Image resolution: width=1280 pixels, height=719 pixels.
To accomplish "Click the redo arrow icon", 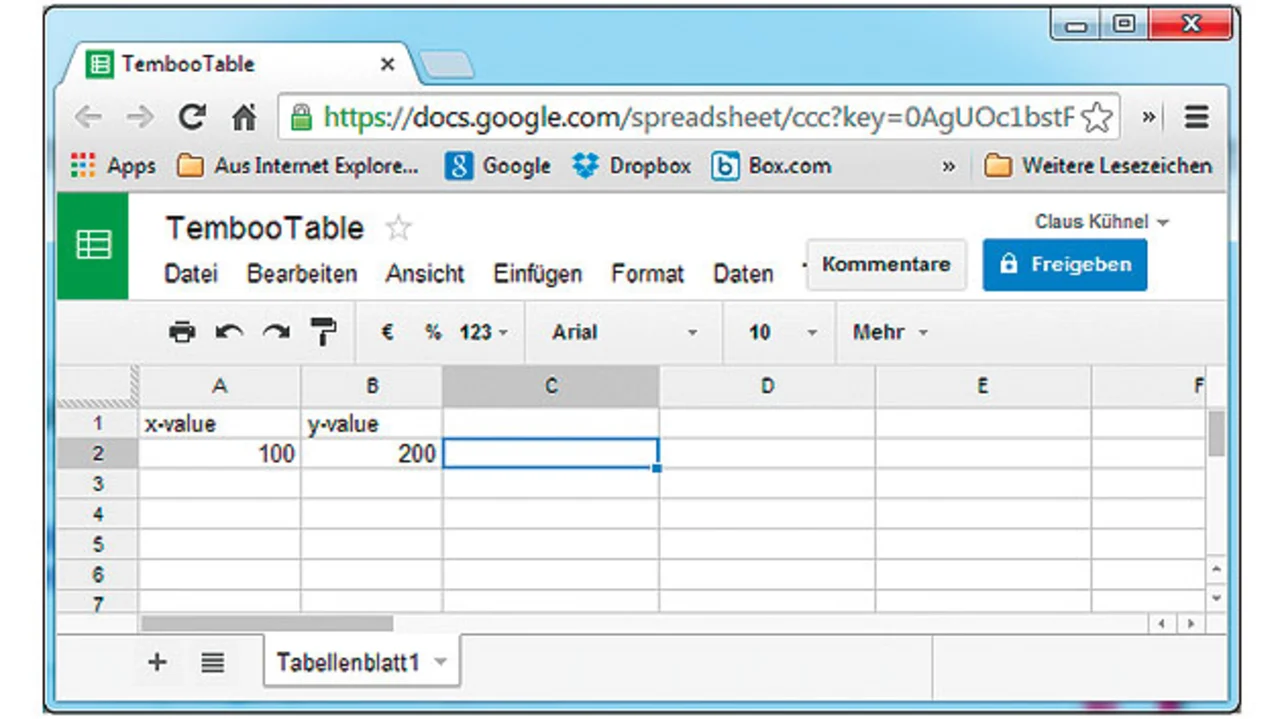I will coord(276,332).
